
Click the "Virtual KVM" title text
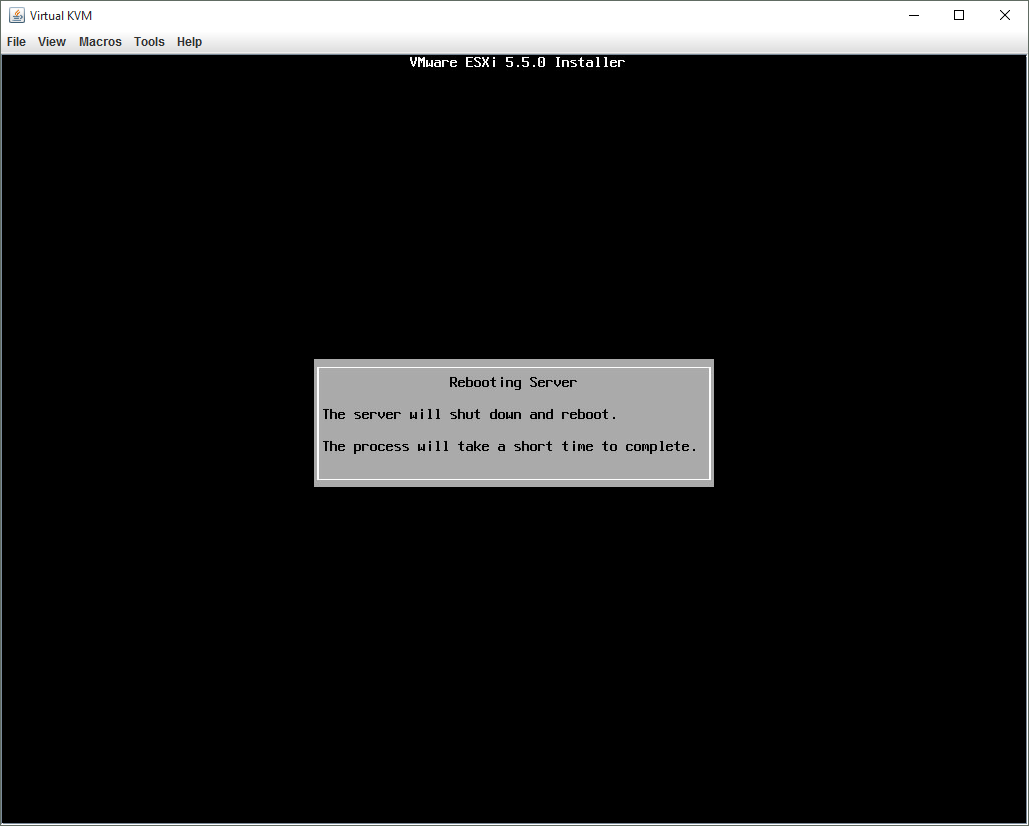61,16
